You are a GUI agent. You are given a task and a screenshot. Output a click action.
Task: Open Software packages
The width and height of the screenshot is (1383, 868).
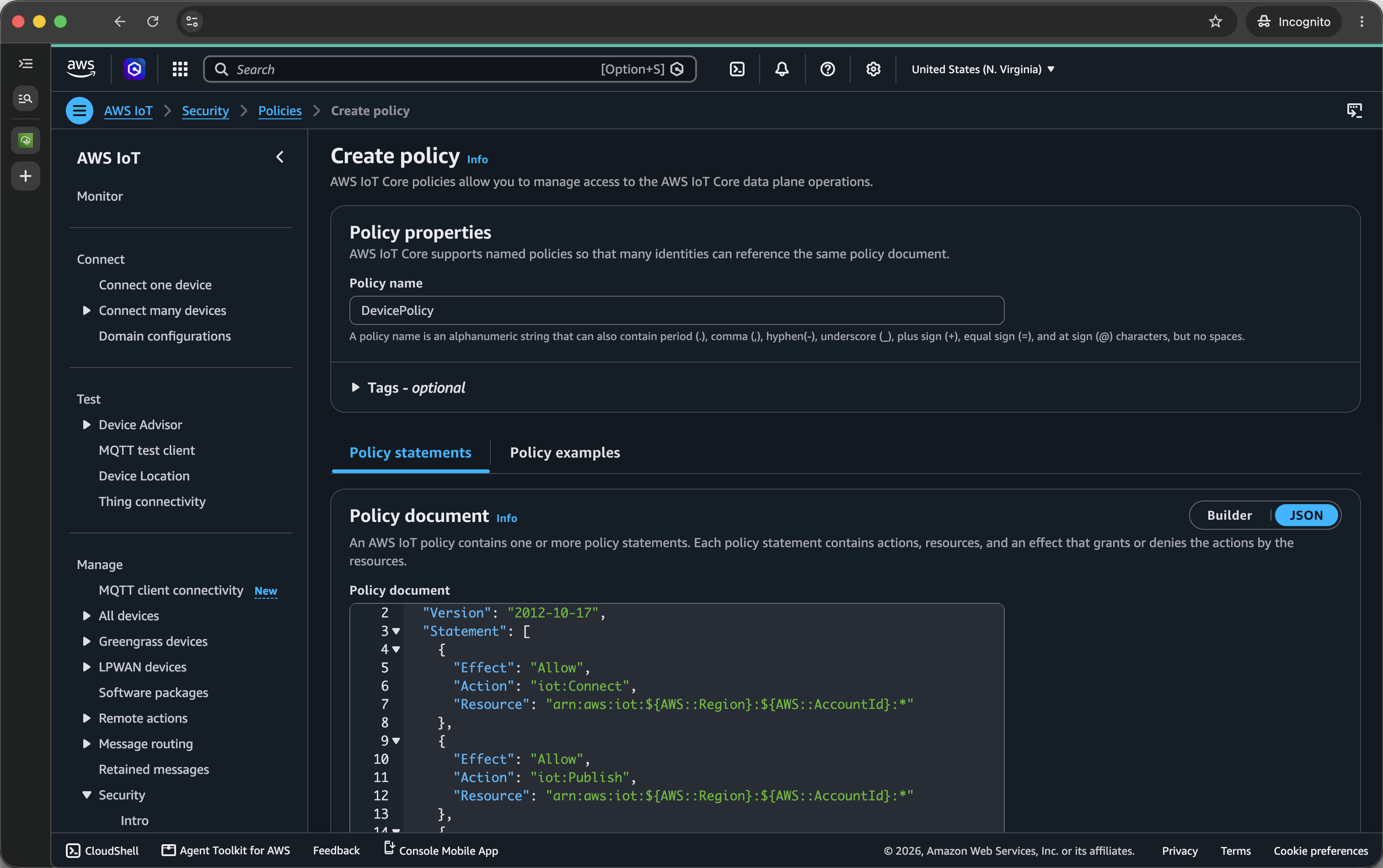point(153,692)
